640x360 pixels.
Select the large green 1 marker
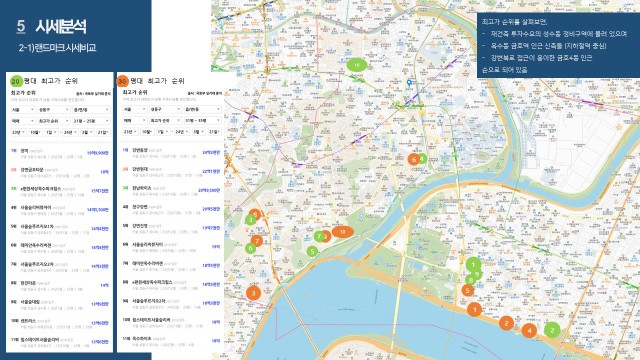(473, 264)
